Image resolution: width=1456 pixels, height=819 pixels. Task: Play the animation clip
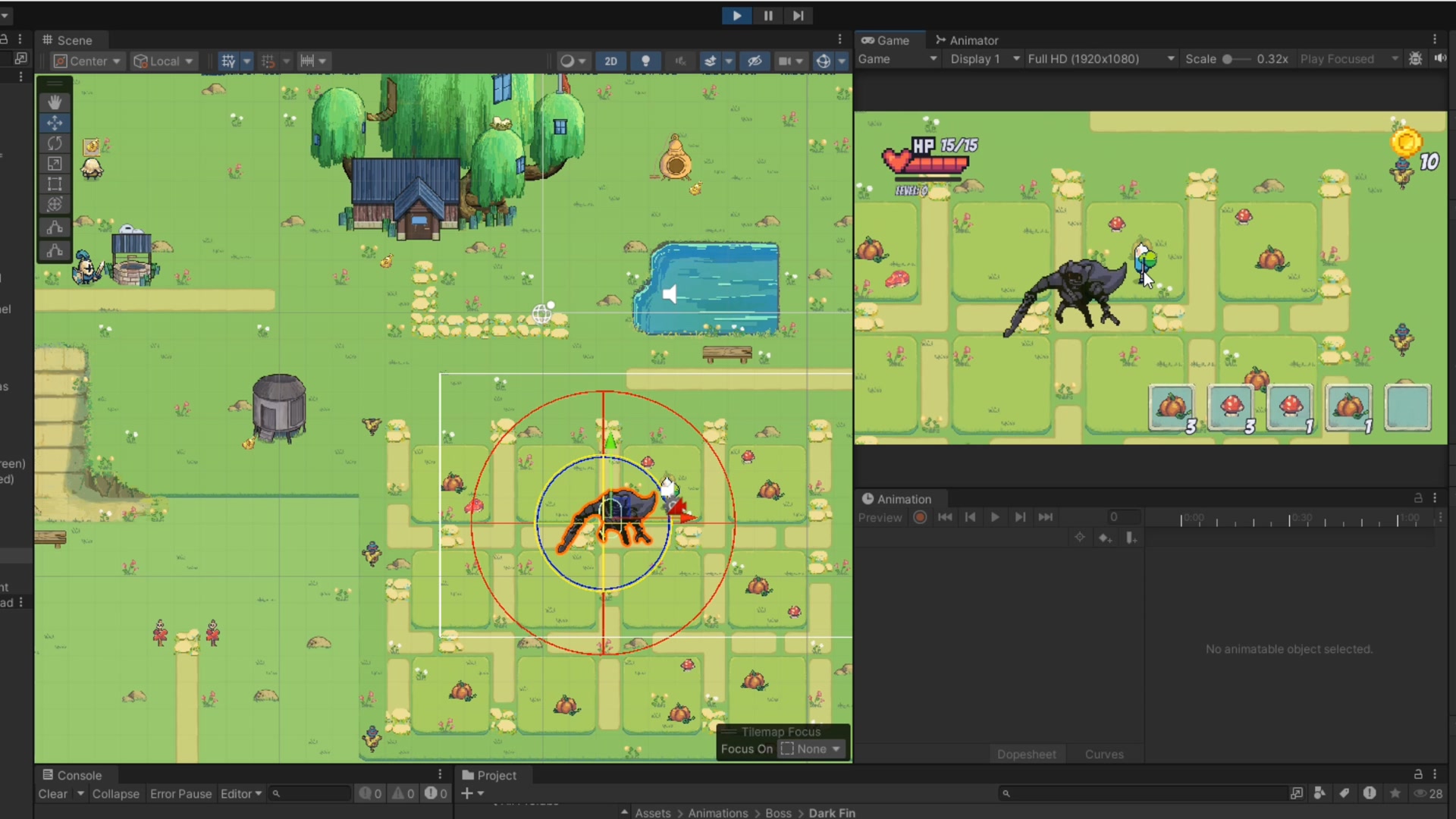click(x=995, y=517)
